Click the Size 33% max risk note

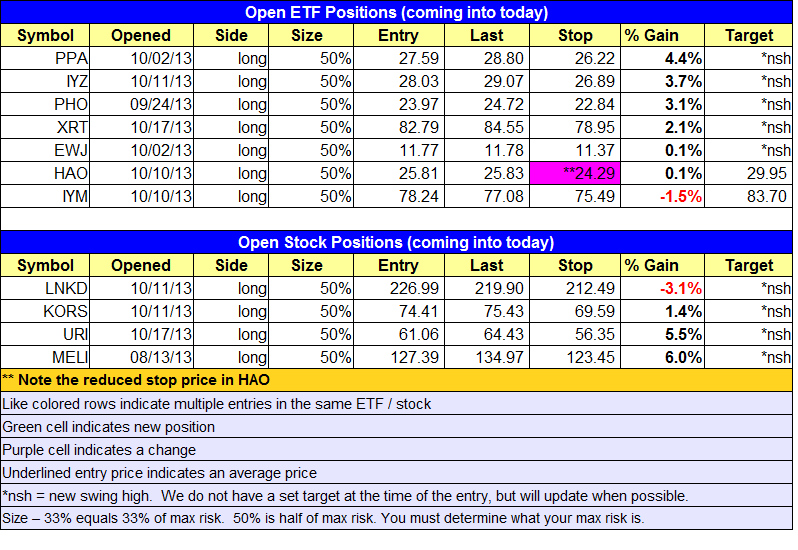click(x=396, y=518)
